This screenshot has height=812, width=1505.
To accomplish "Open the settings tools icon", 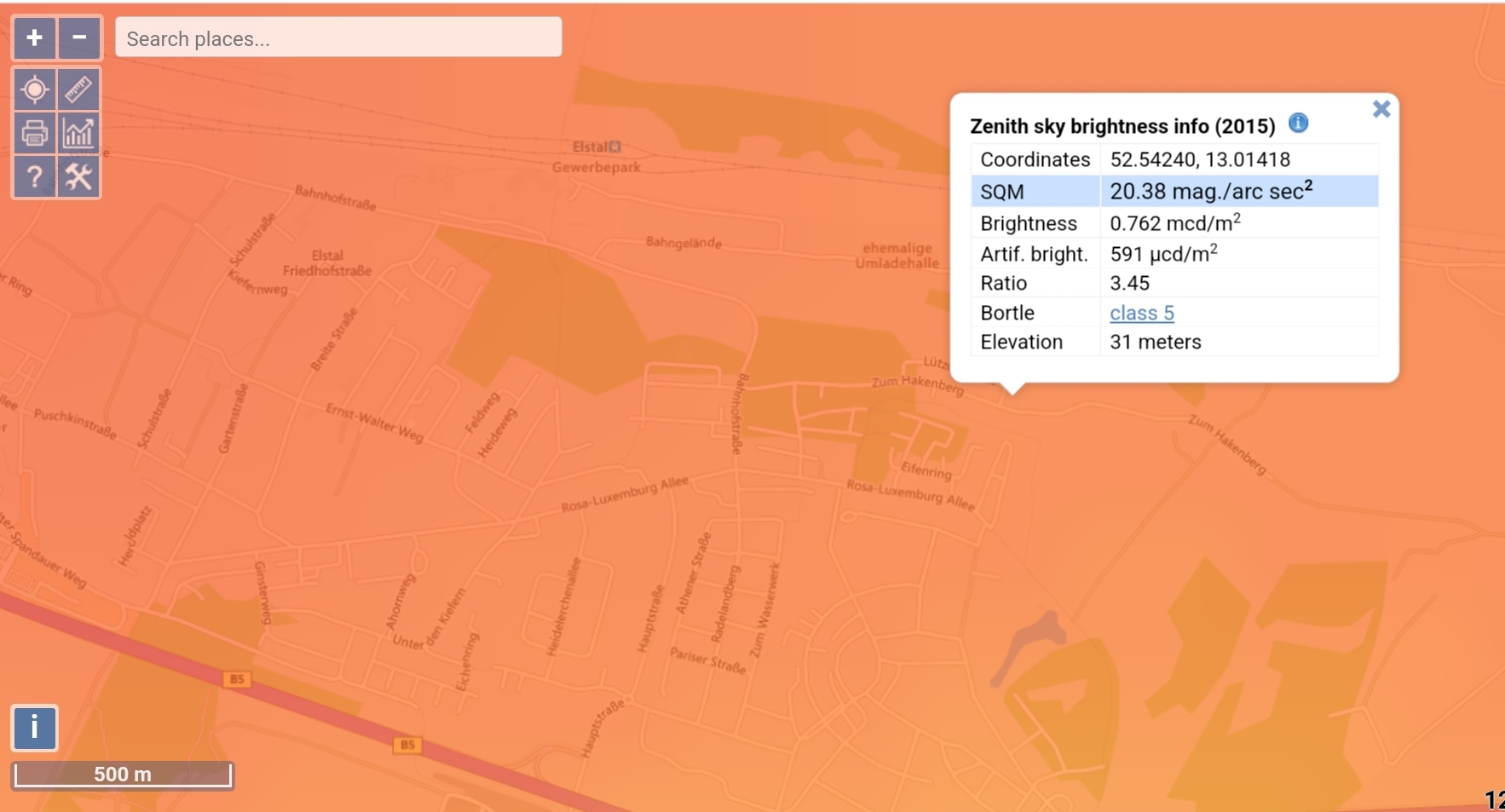I will click(x=78, y=176).
